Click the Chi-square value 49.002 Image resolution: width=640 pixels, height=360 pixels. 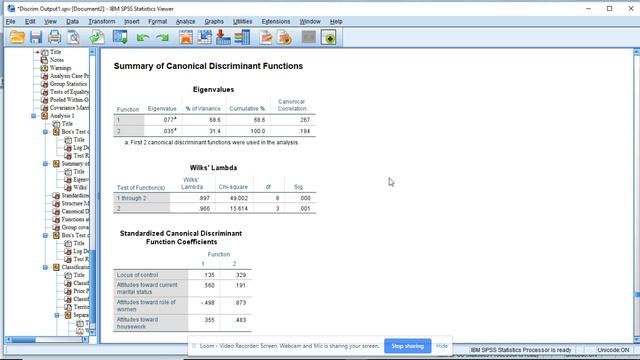coord(239,198)
